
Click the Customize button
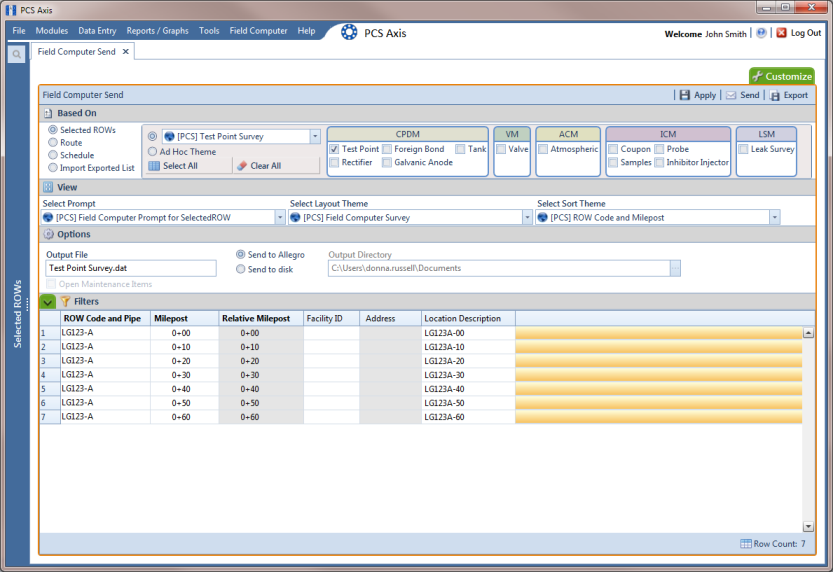click(782, 76)
